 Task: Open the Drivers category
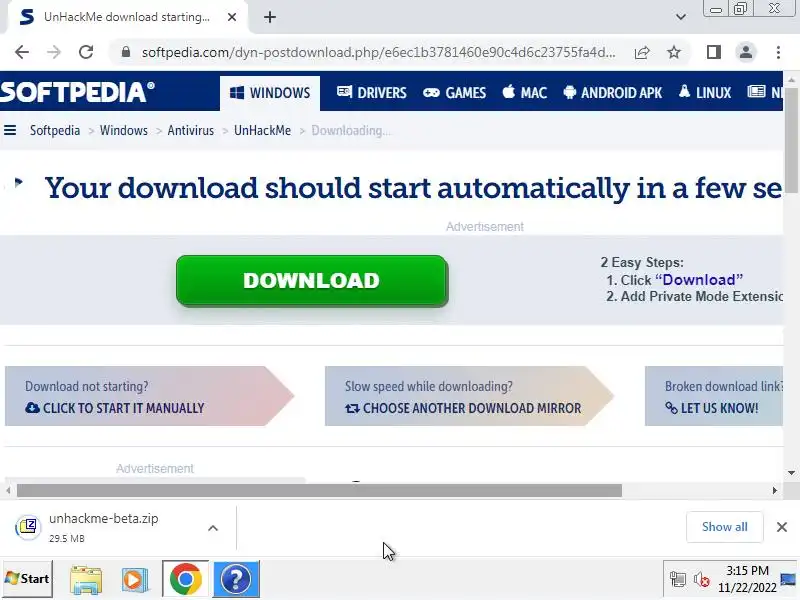coord(371,93)
